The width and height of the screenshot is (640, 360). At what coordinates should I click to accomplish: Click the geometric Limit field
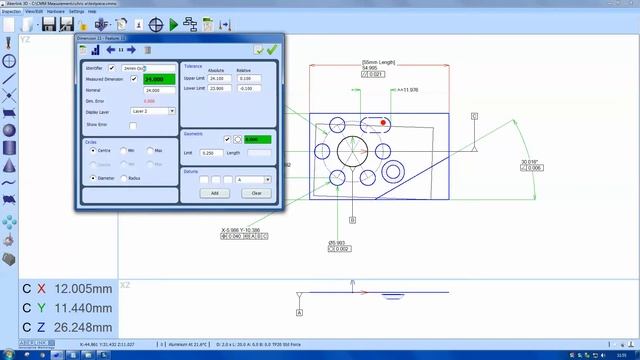coord(211,153)
